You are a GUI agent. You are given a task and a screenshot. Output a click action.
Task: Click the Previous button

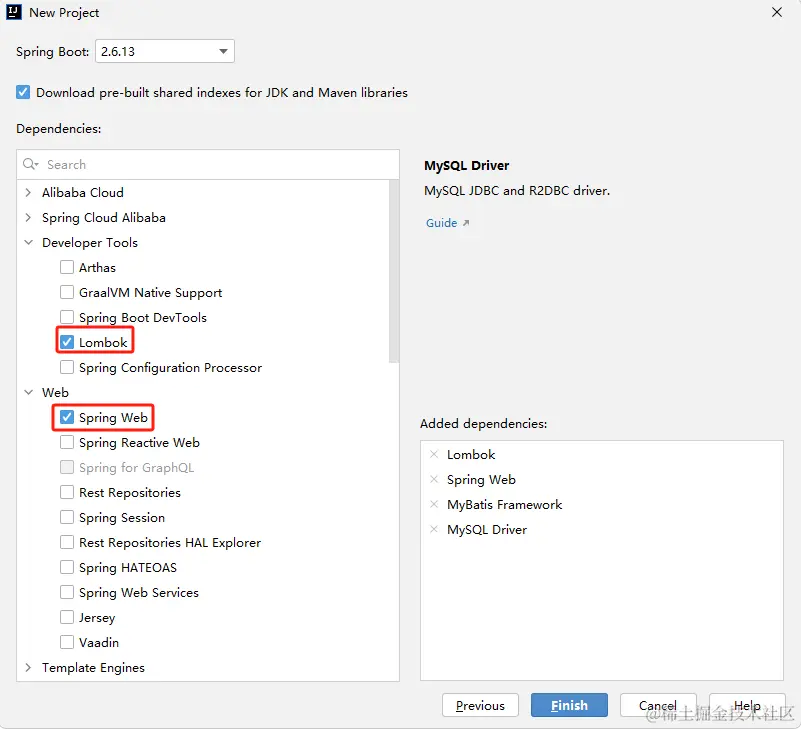tap(480, 706)
